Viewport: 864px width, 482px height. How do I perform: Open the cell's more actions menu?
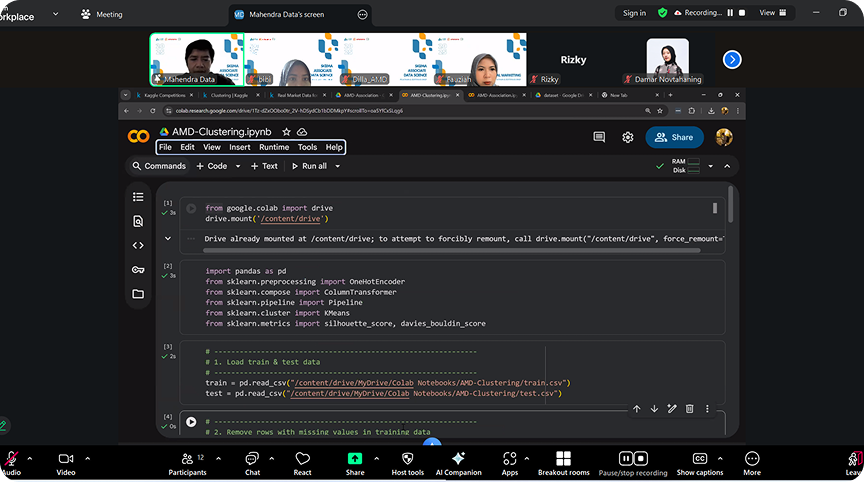click(707, 409)
